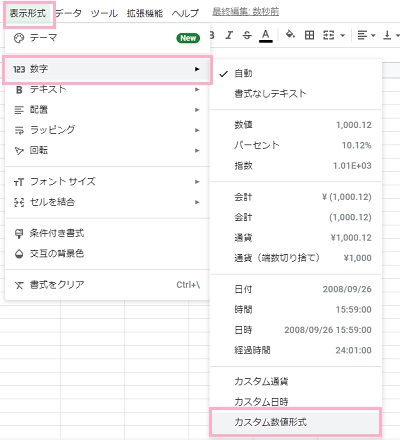The width and height of the screenshot is (400, 440).
Task: Expand the テキスト submenu arrow
Action: tap(197, 90)
